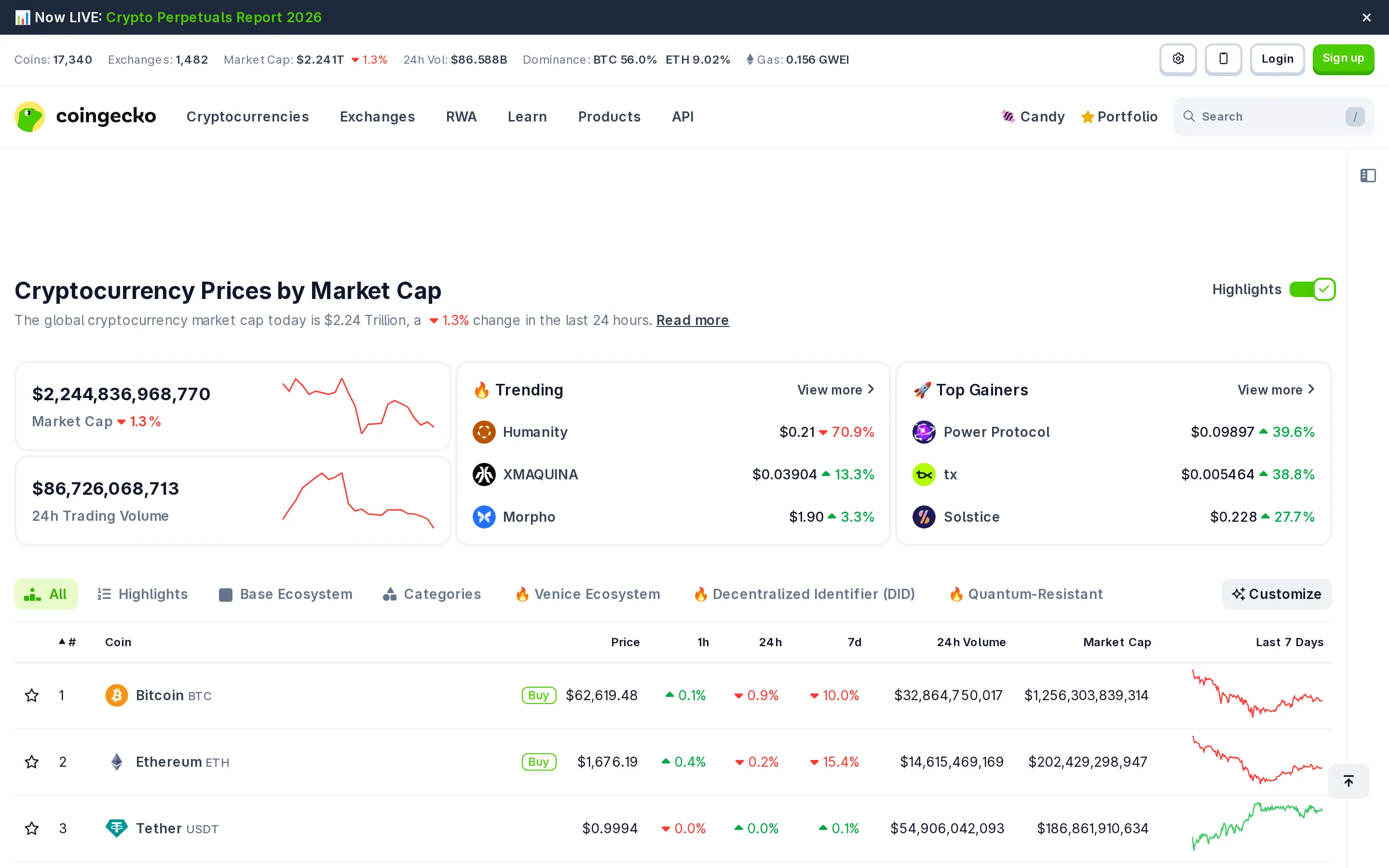The image size is (1389, 868).
Task: Click the Exchanges count 1,482
Action: [x=191, y=60]
